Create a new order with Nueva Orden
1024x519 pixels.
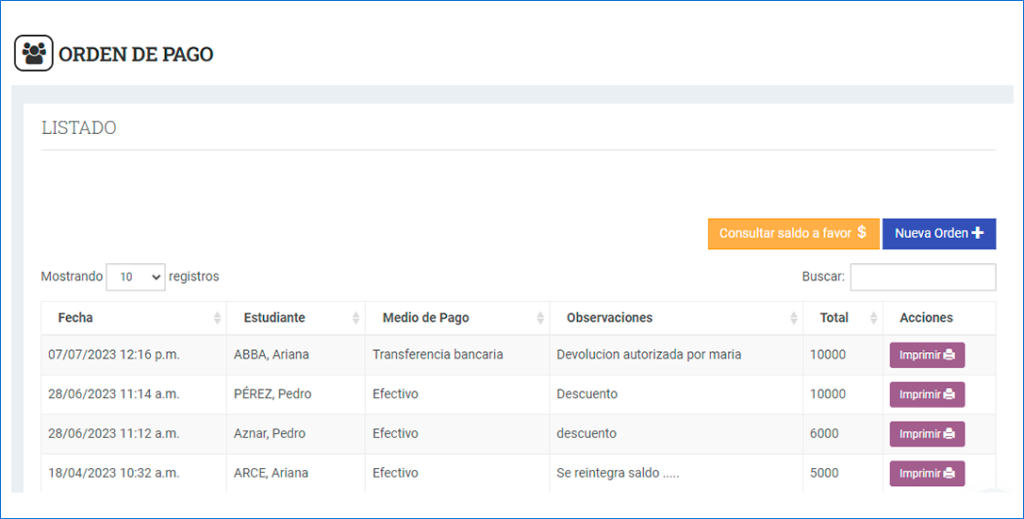938,233
